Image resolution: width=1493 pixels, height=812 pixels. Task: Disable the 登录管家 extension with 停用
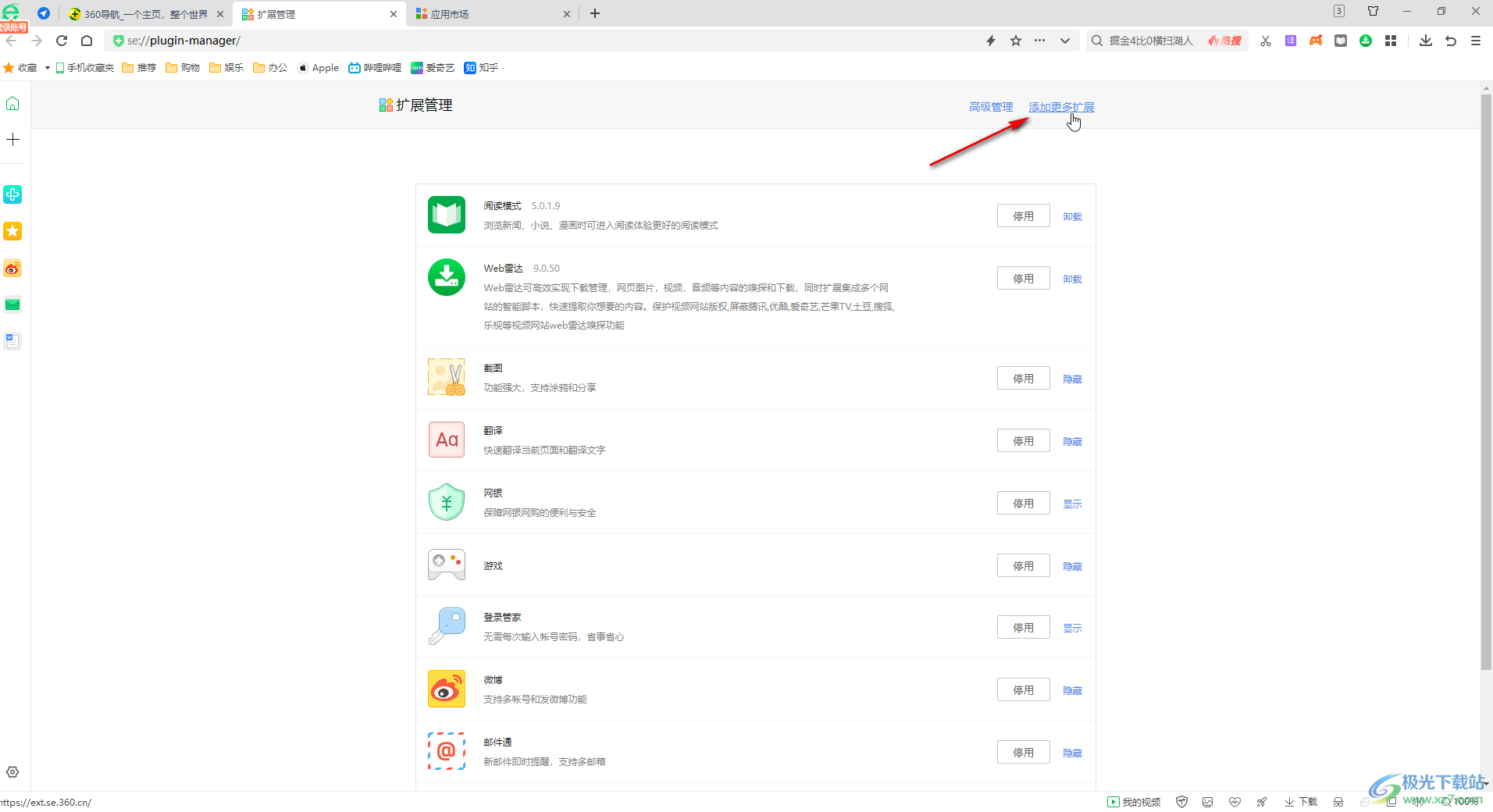click(x=1024, y=628)
